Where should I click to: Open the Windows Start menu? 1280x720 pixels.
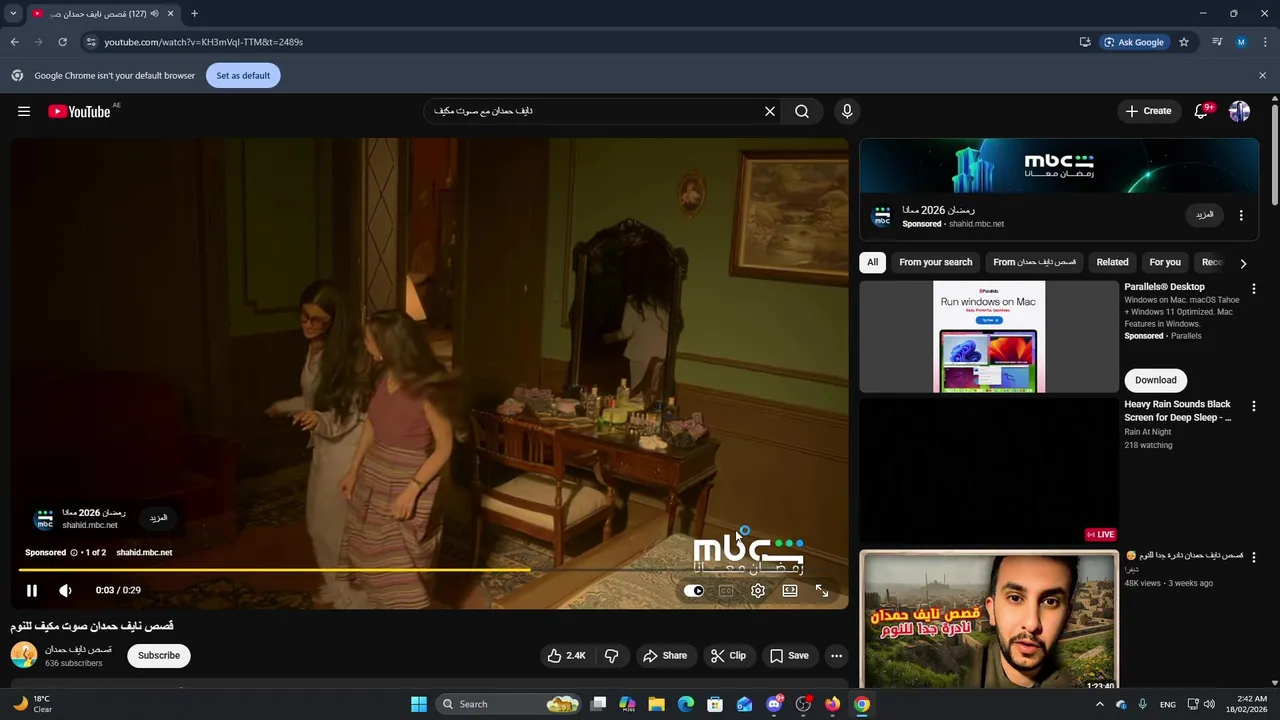pos(419,704)
